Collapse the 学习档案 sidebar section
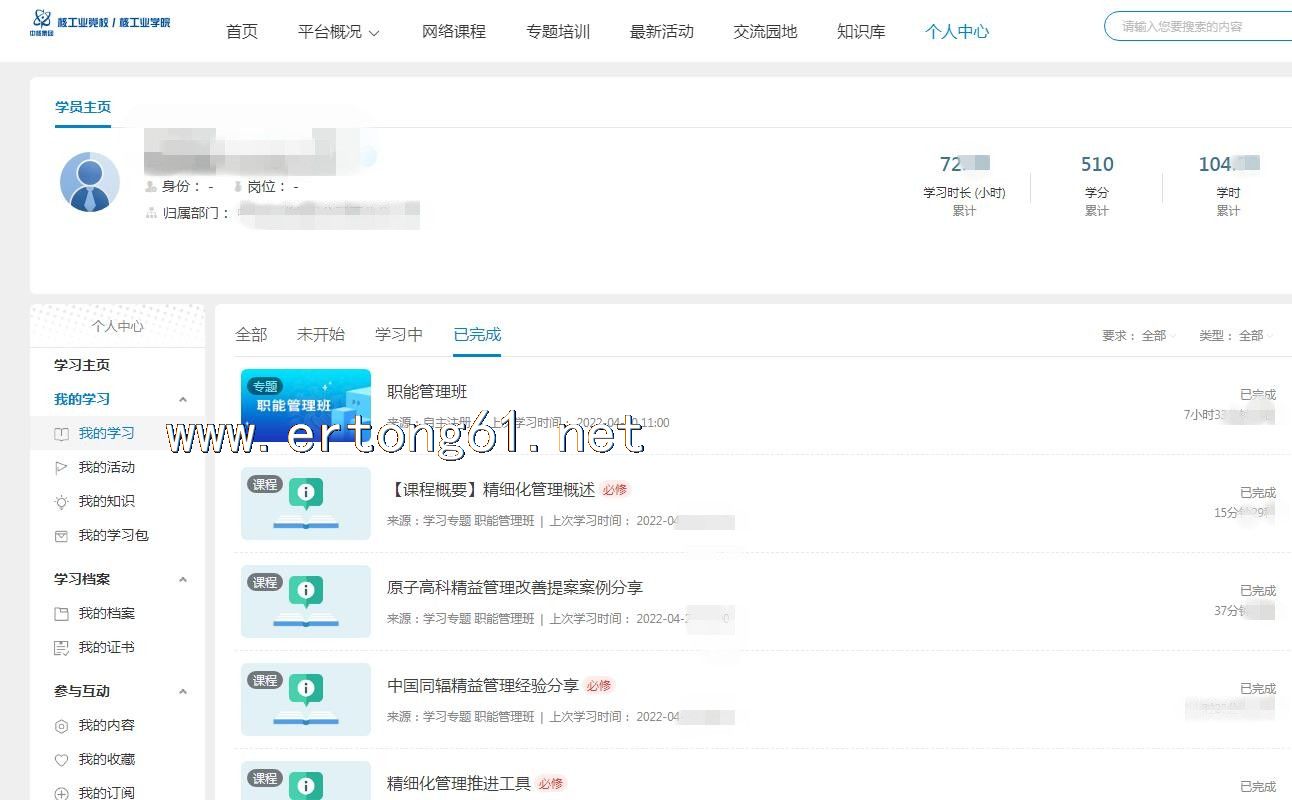 182,580
